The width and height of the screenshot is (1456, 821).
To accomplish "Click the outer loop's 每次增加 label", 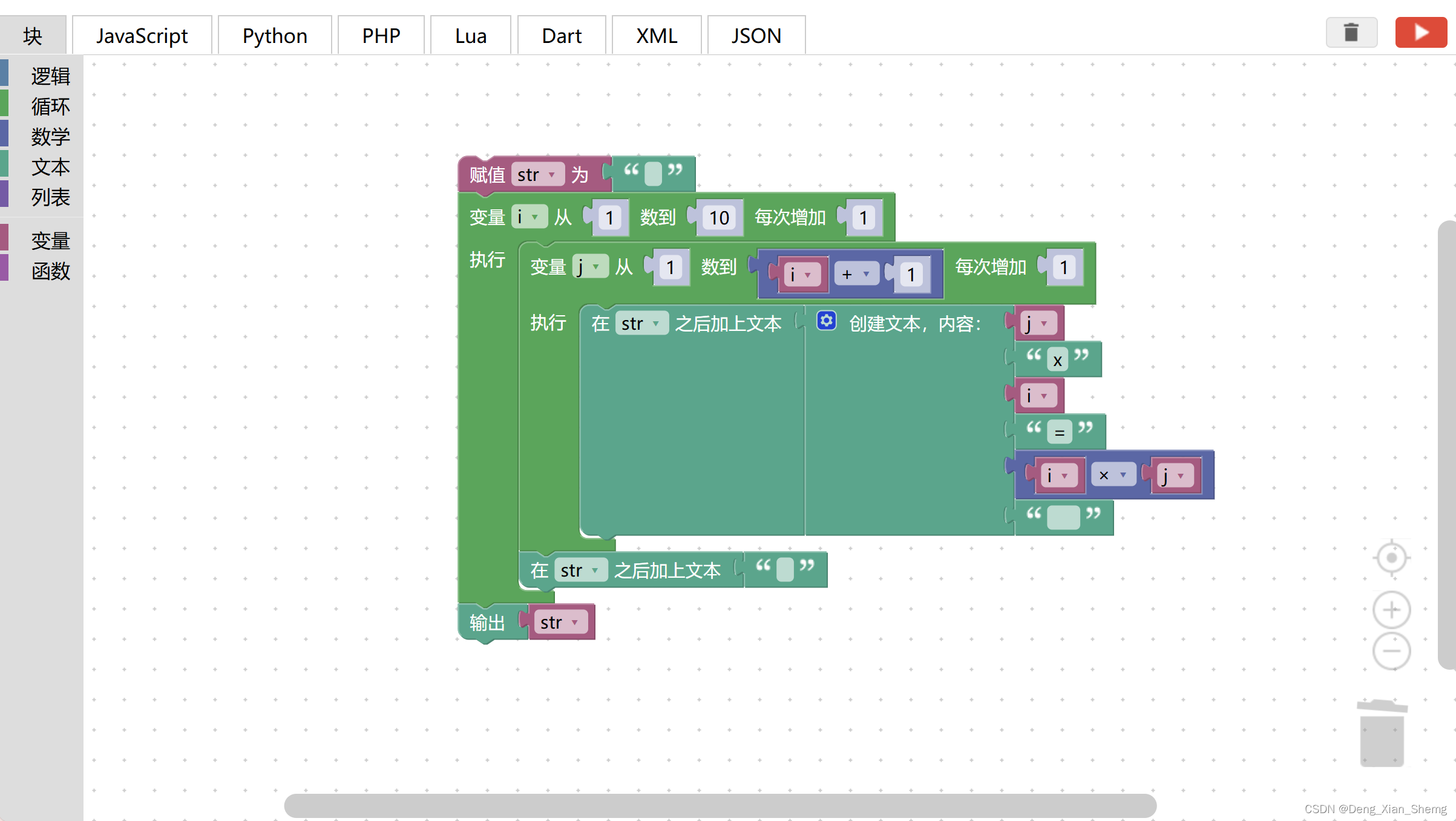I will pyautogui.click(x=790, y=217).
